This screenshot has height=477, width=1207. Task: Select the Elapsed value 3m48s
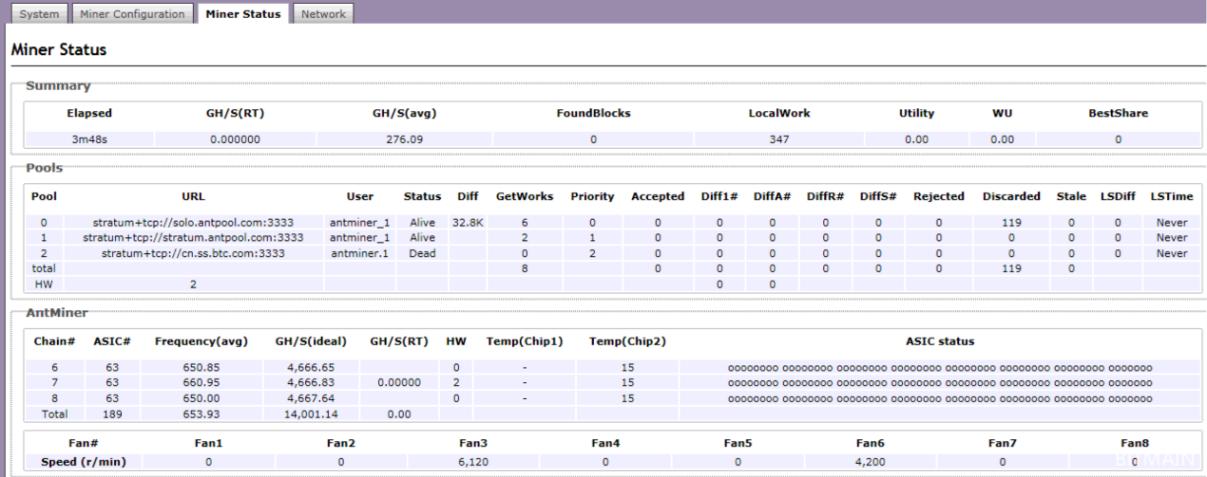pyautogui.click(x=88, y=140)
